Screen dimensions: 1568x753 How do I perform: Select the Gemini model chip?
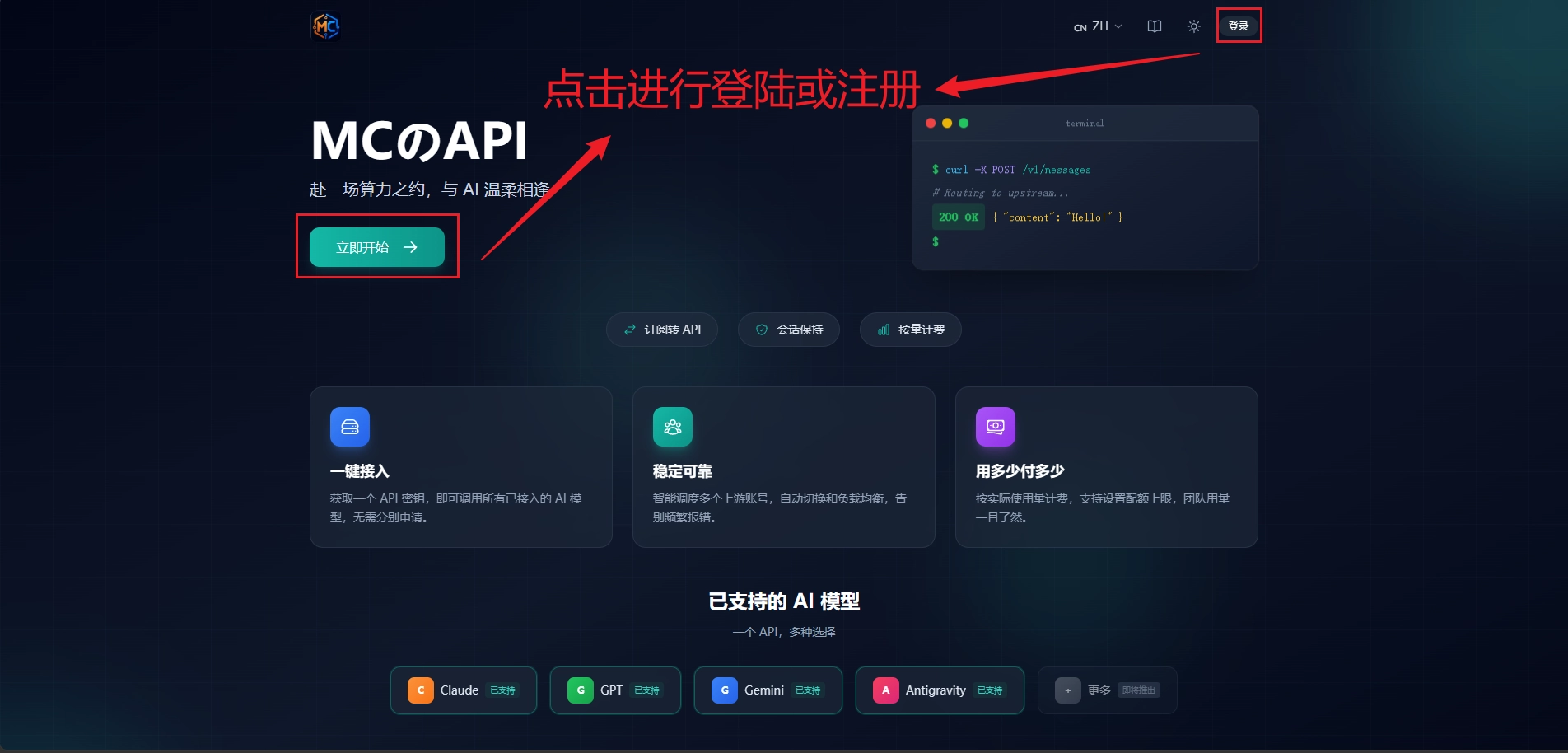[x=768, y=690]
